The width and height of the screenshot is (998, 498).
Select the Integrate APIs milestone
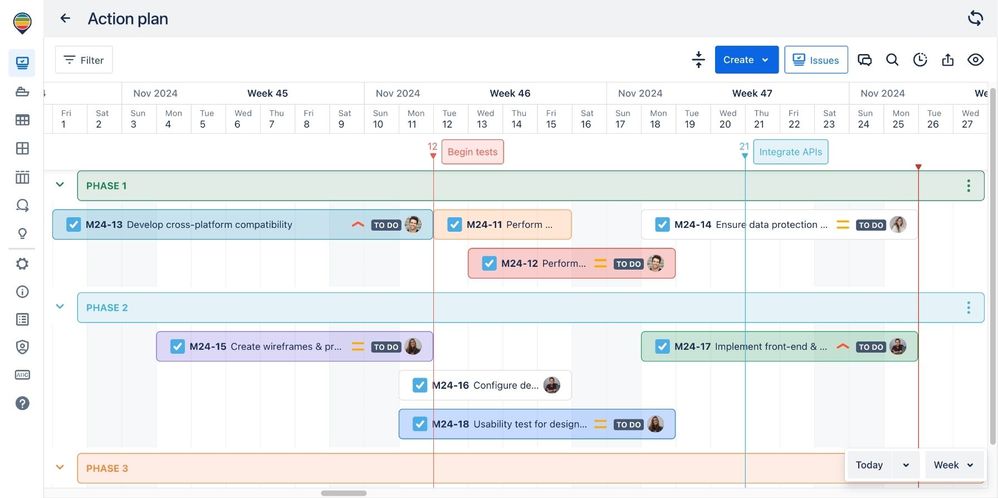791,152
